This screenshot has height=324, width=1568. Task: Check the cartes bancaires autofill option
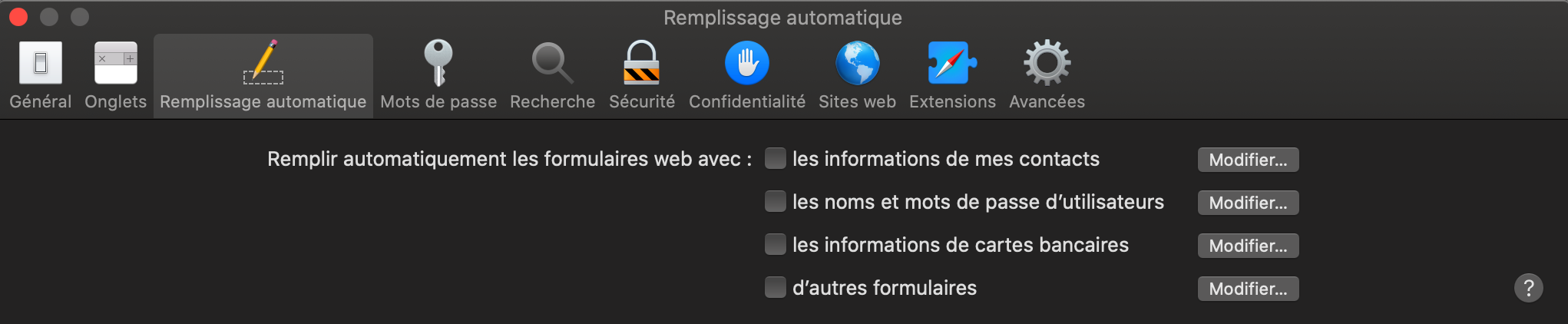[x=776, y=244]
